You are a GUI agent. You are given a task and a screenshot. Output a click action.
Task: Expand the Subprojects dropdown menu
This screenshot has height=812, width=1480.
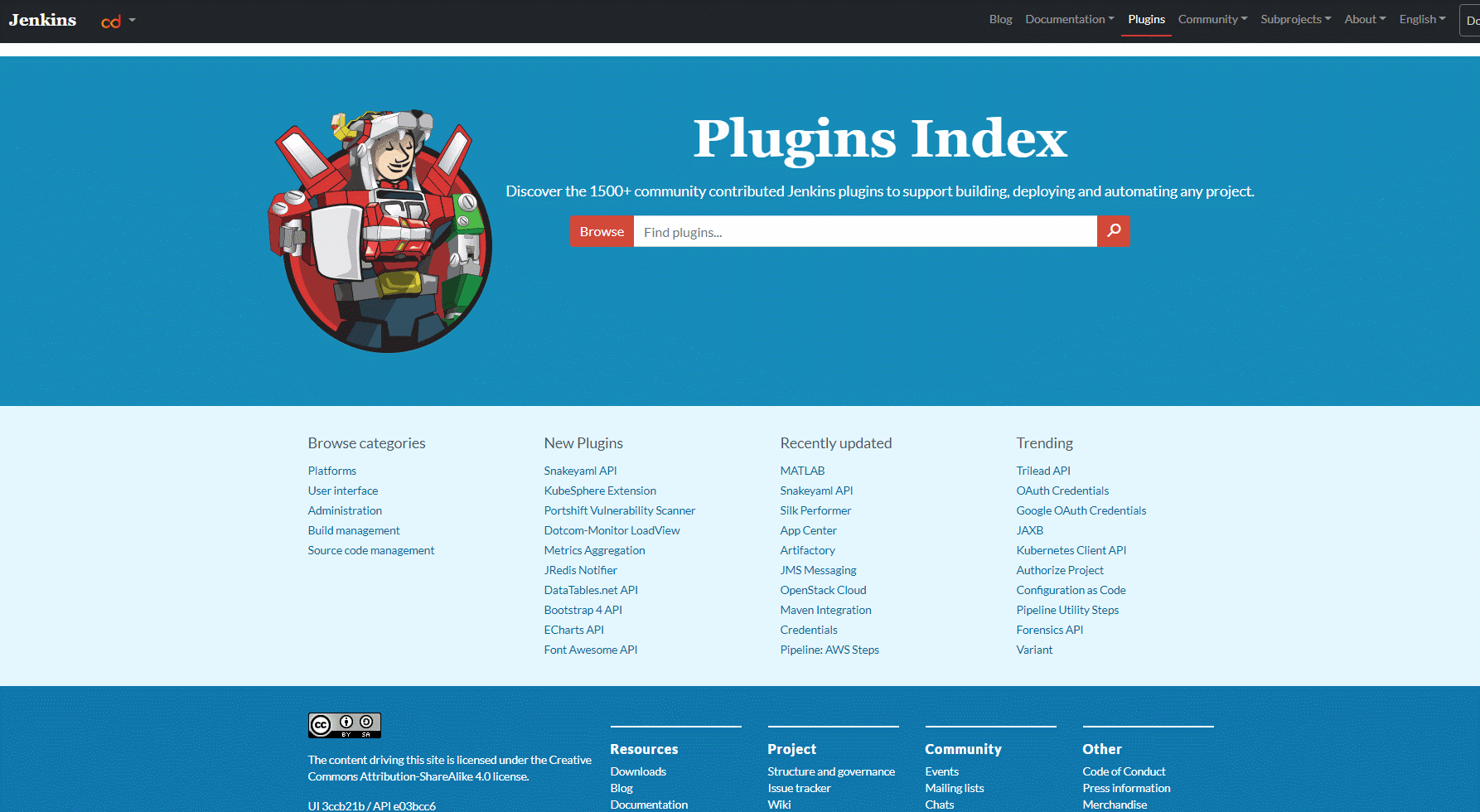(x=1295, y=19)
